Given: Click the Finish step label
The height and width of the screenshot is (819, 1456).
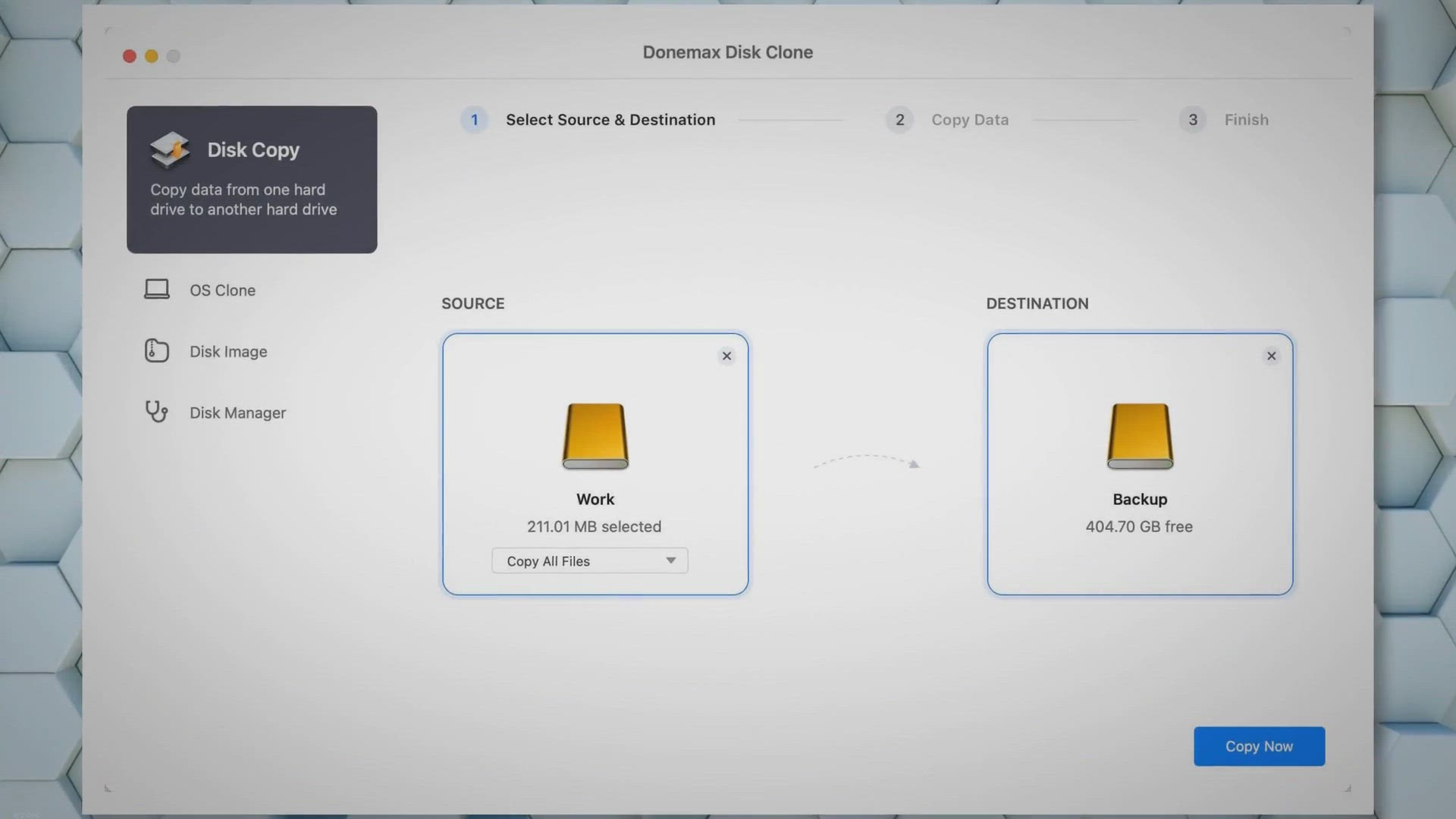Looking at the screenshot, I should click(1247, 120).
